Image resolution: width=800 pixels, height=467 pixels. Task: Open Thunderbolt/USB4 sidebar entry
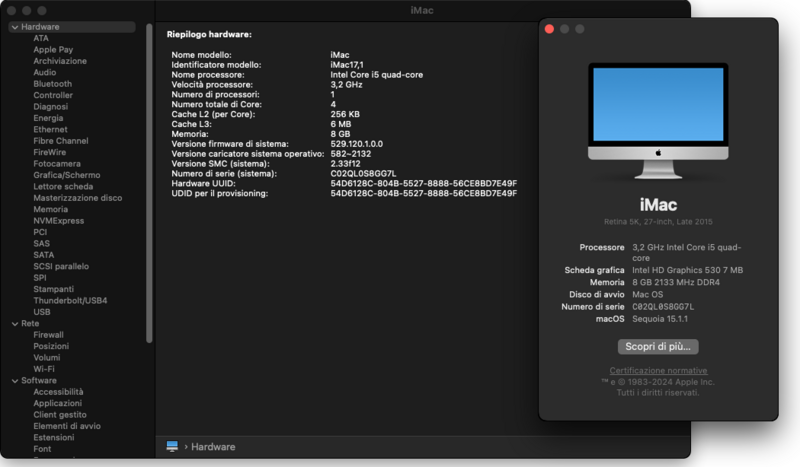[x=70, y=301]
